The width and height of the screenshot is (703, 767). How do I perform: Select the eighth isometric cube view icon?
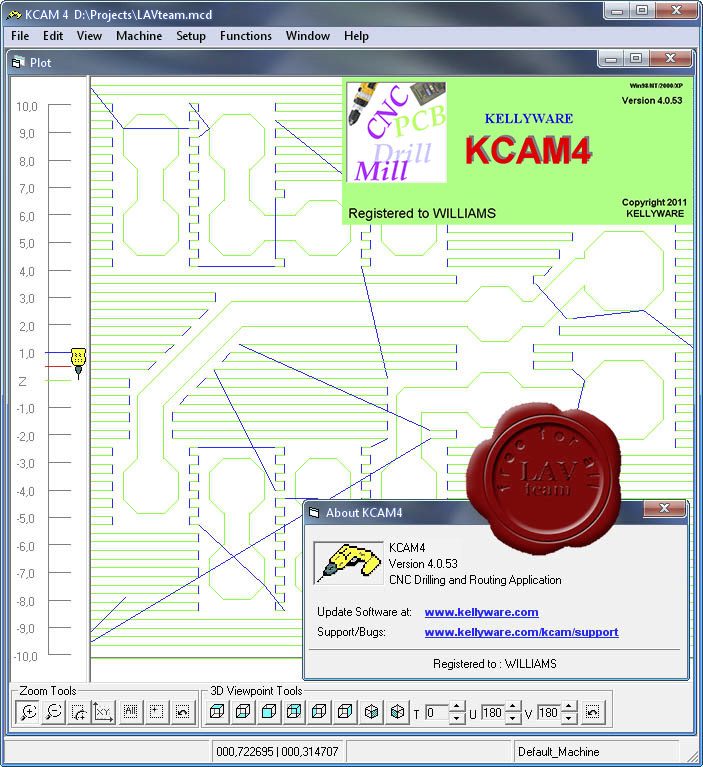coord(397,712)
